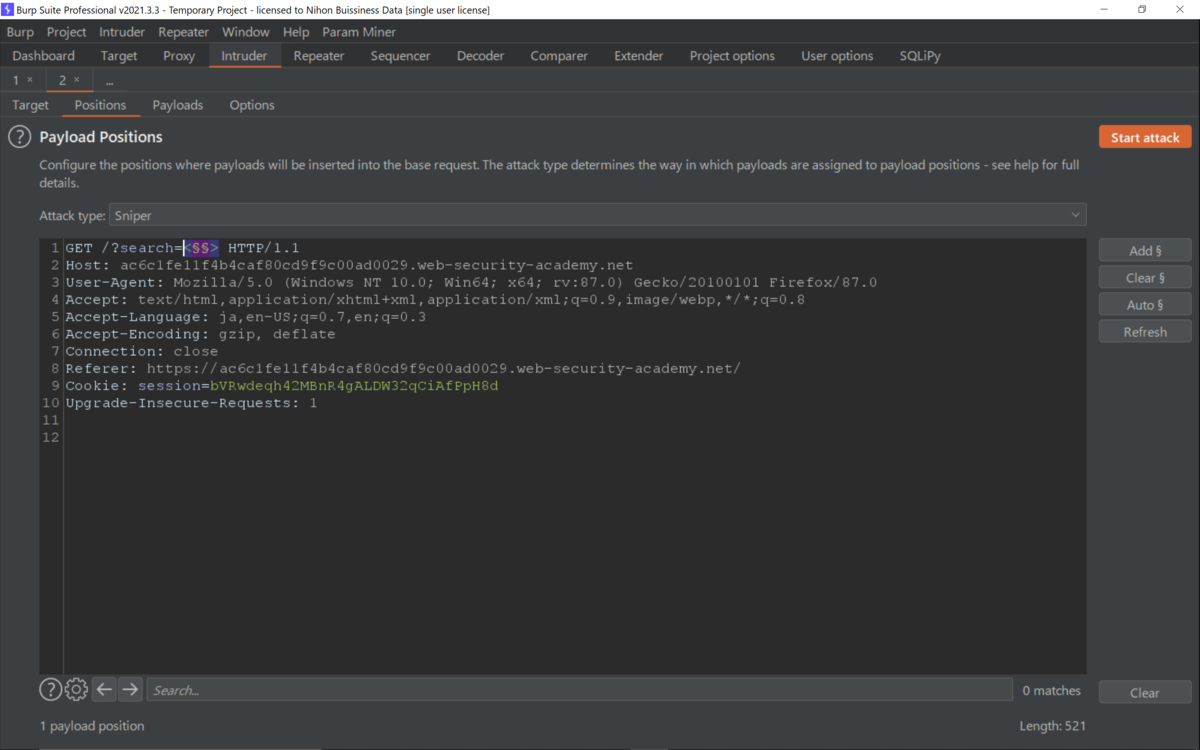The width and height of the screenshot is (1200, 750).
Task: Click the Accept-Encoding header line
Action: [x=200, y=334]
